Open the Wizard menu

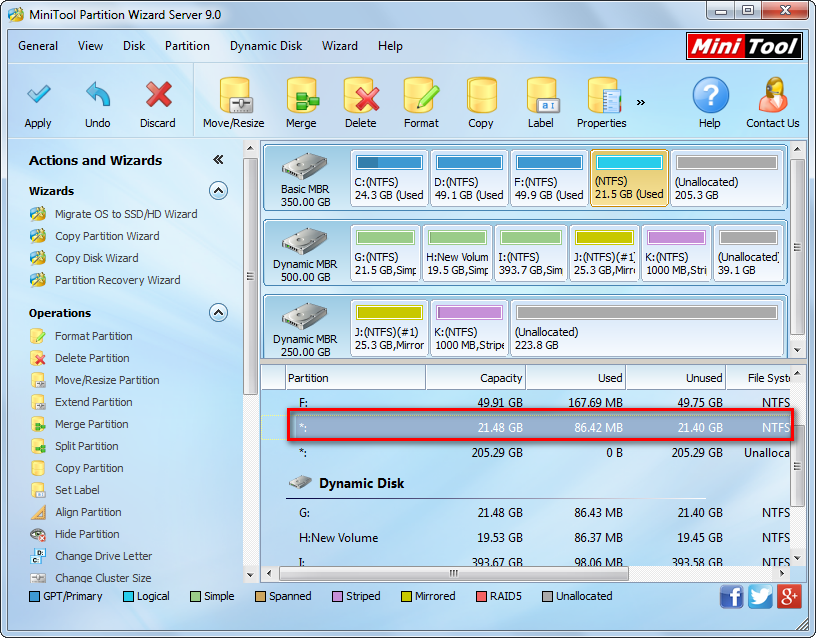pyautogui.click(x=340, y=46)
